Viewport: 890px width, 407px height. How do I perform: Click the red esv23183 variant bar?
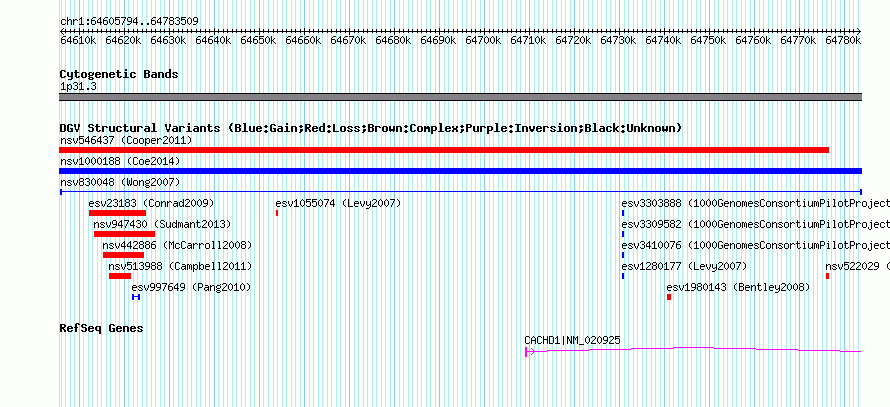coord(117,213)
